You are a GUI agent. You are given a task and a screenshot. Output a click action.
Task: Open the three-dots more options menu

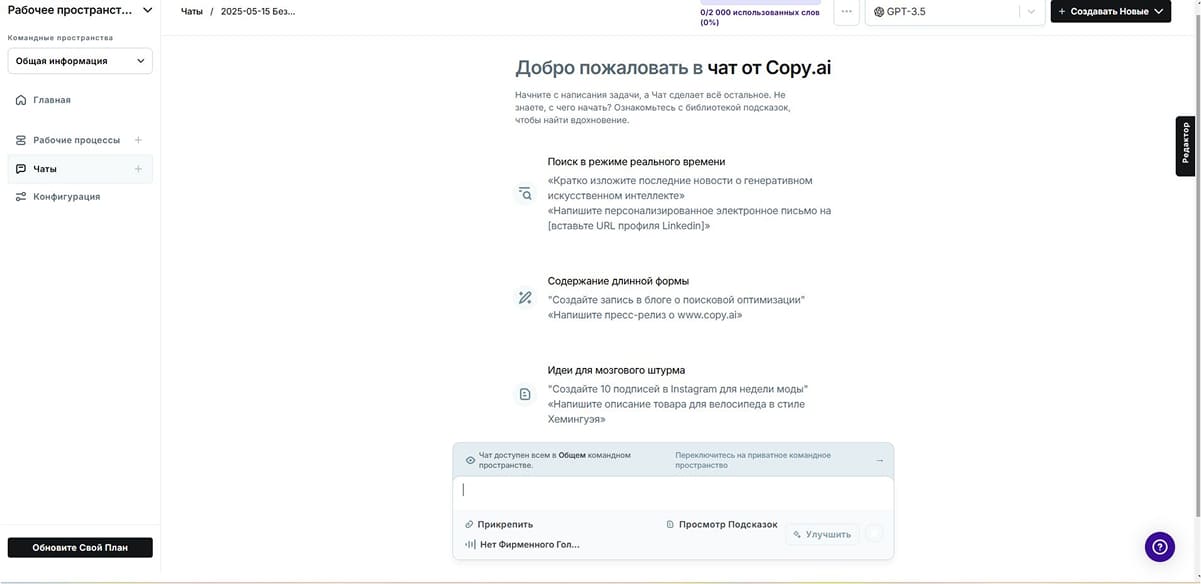(847, 12)
